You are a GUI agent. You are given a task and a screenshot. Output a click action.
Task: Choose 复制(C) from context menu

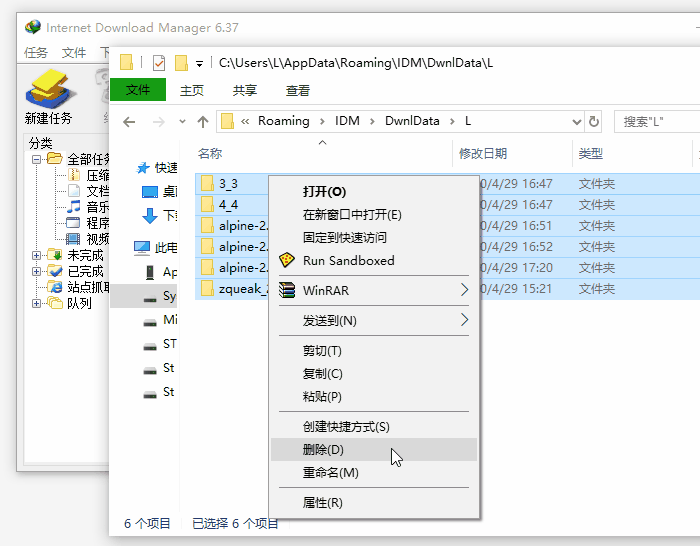[374, 374]
